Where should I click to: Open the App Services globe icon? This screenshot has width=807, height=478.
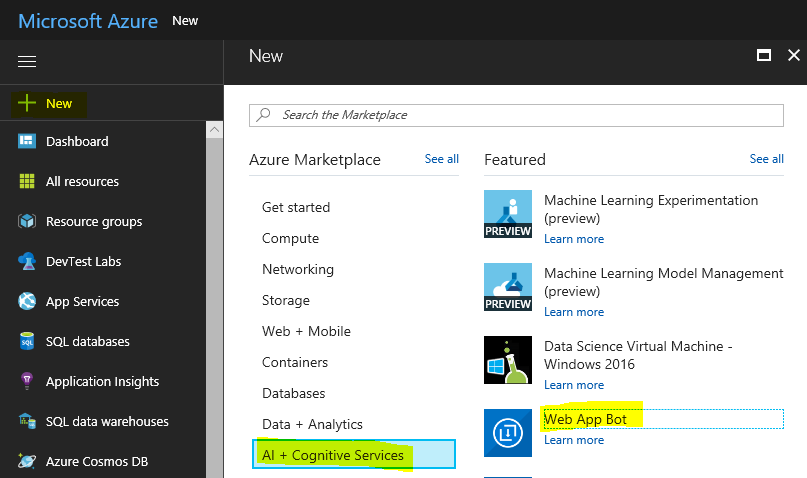(27, 302)
